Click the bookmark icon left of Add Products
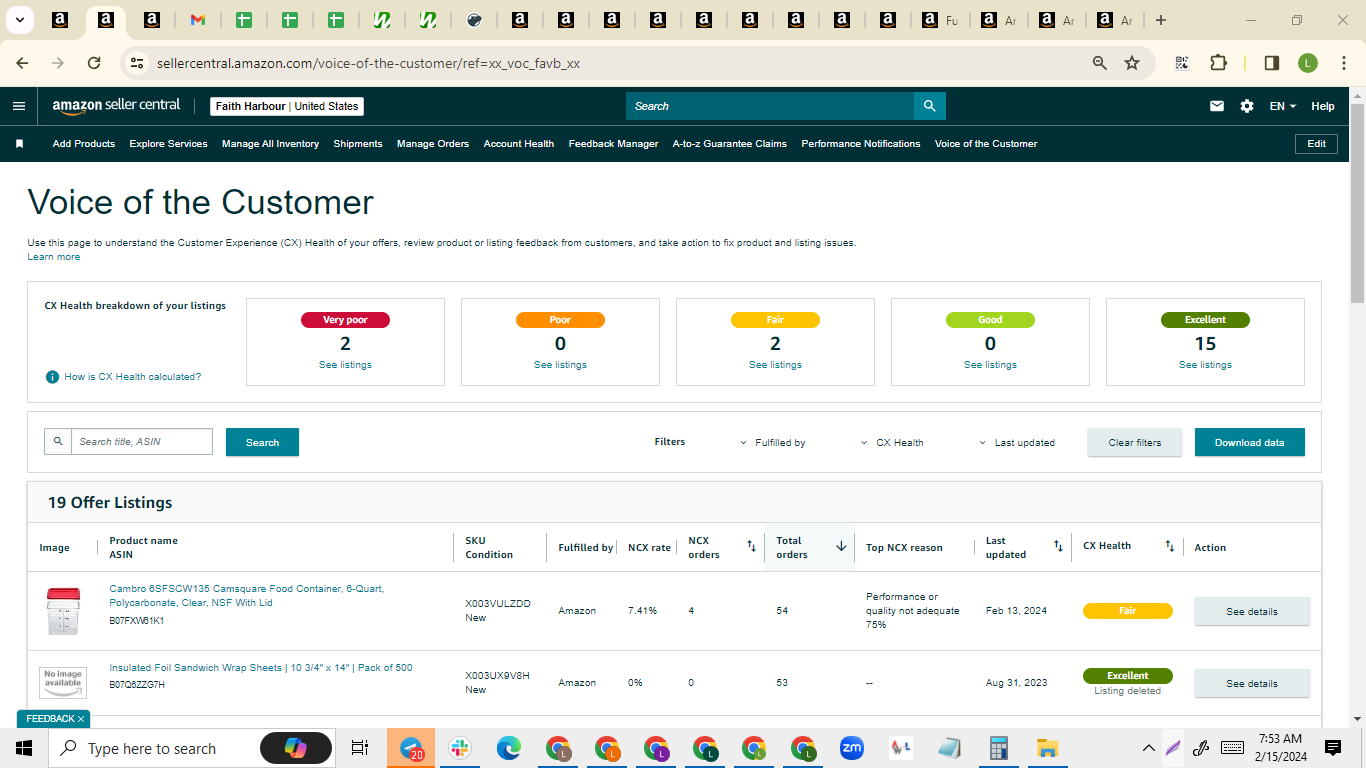This screenshot has width=1366, height=768. click(x=19, y=144)
